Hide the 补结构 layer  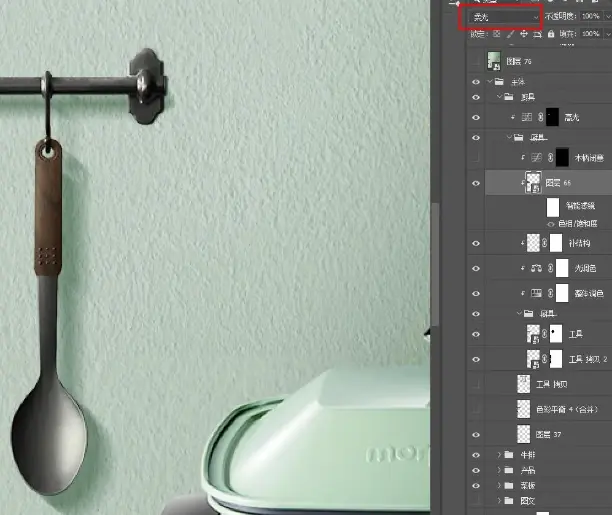[476, 243]
